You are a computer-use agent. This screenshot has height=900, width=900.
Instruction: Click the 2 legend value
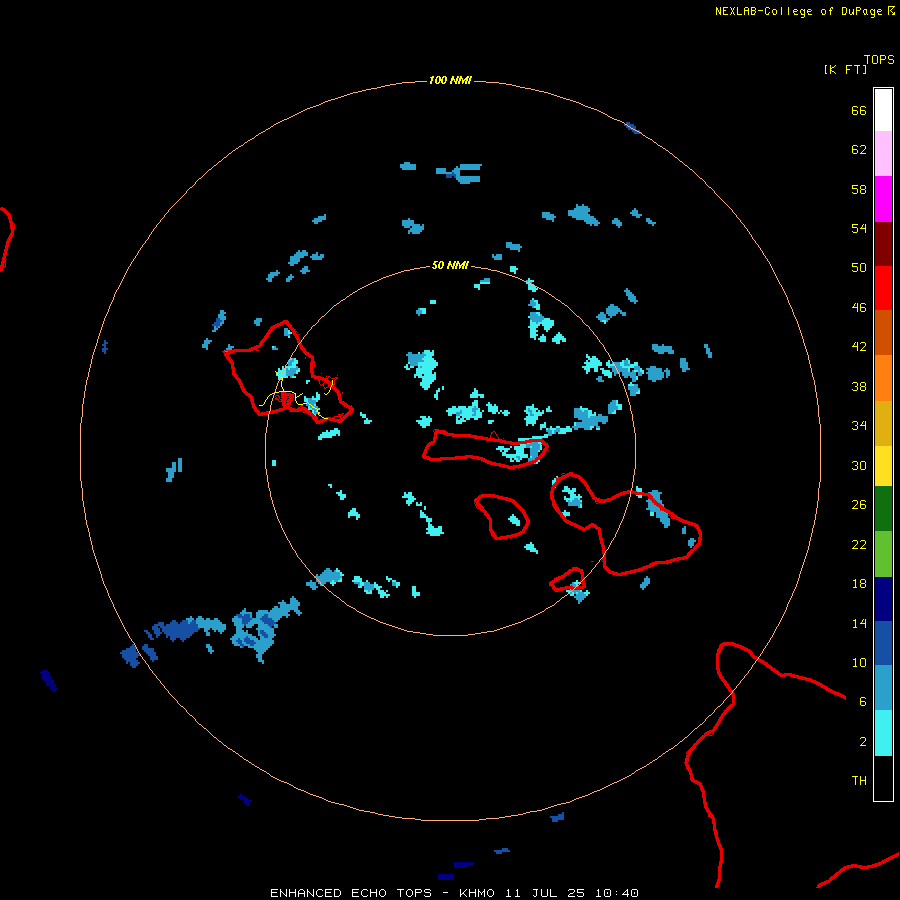point(862,742)
